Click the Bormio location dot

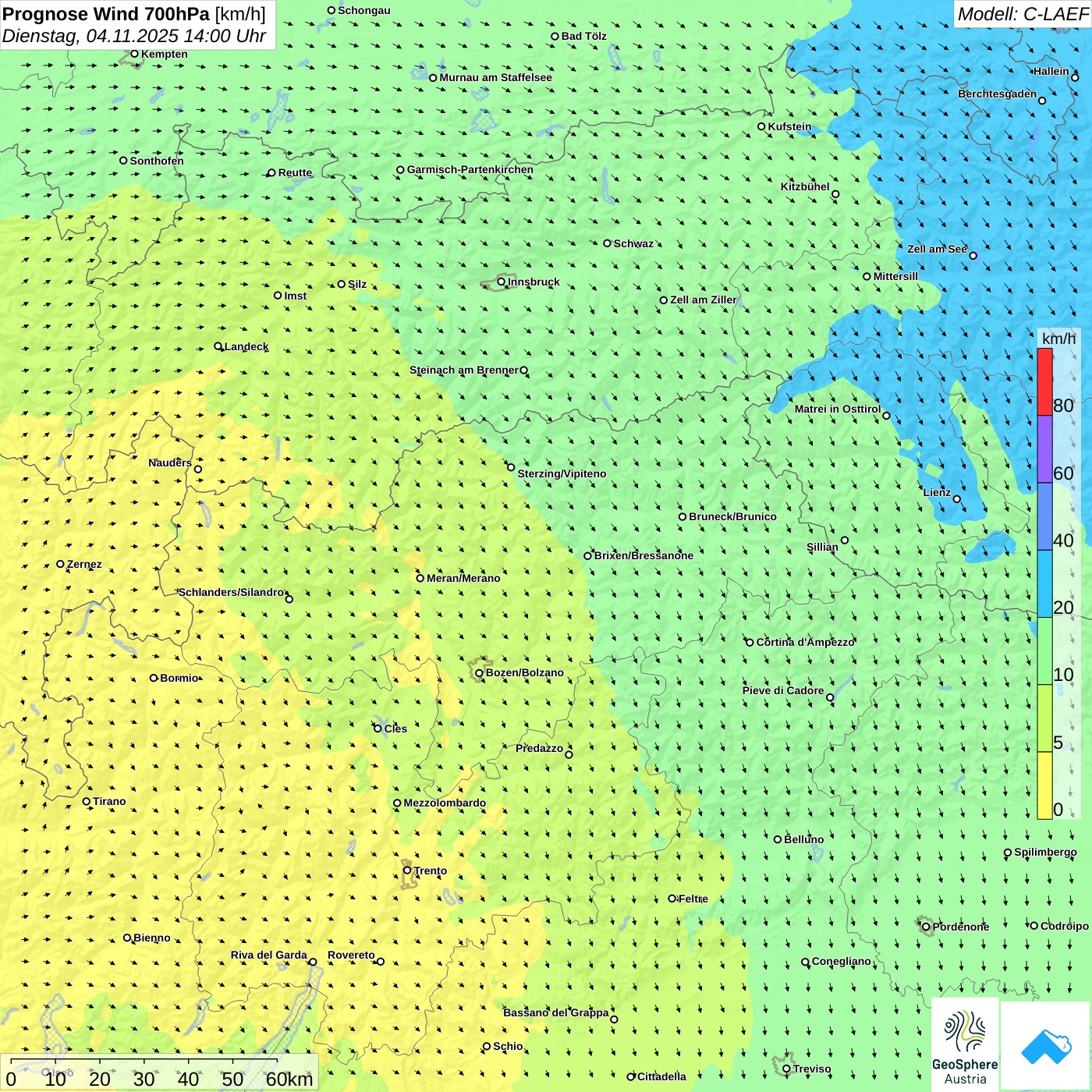pos(154,678)
